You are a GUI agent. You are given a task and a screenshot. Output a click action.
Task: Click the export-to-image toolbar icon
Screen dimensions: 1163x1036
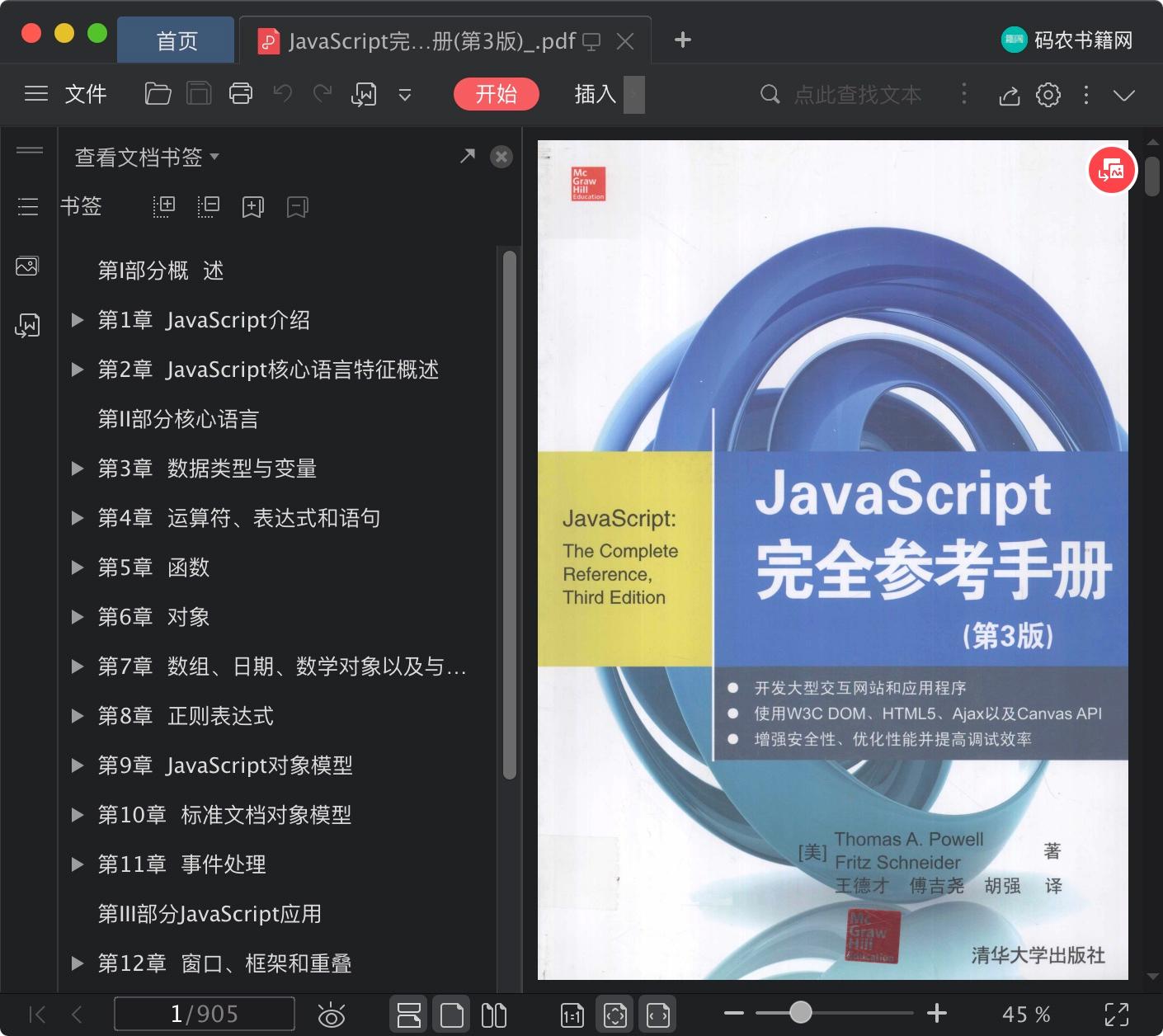click(364, 95)
